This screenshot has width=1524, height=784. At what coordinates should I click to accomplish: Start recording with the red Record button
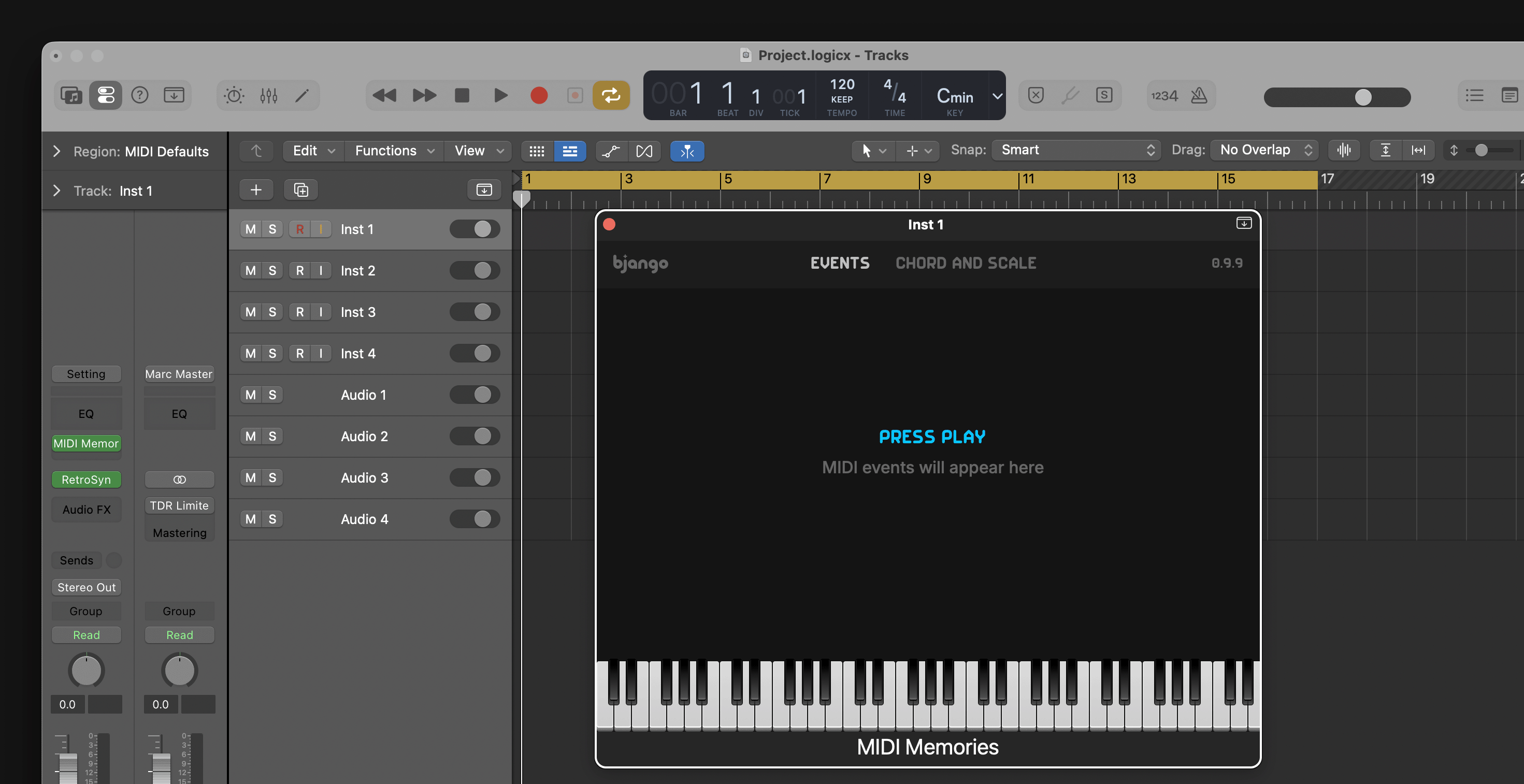point(539,95)
